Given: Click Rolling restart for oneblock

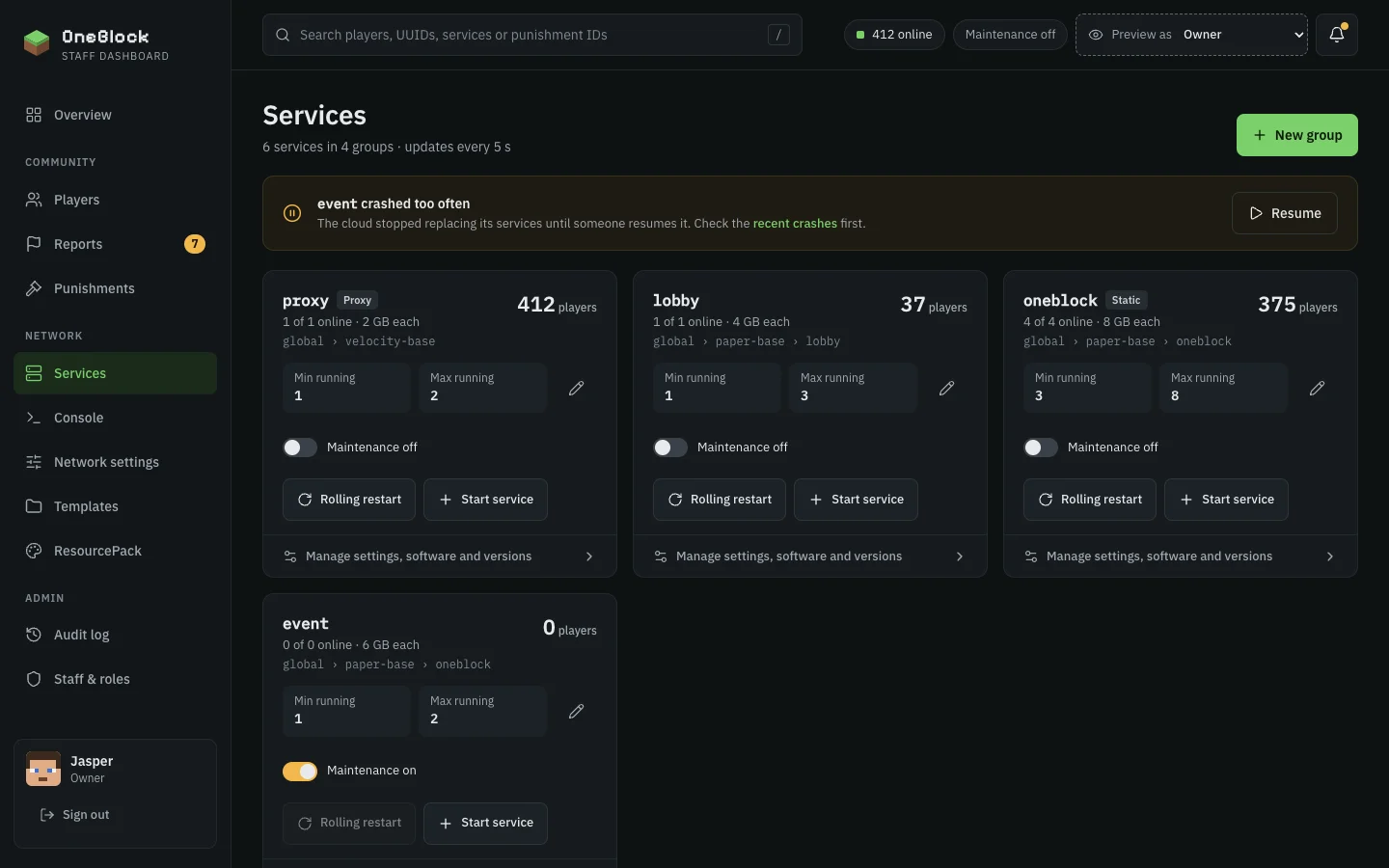Looking at the screenshot, I should 1090,500.
